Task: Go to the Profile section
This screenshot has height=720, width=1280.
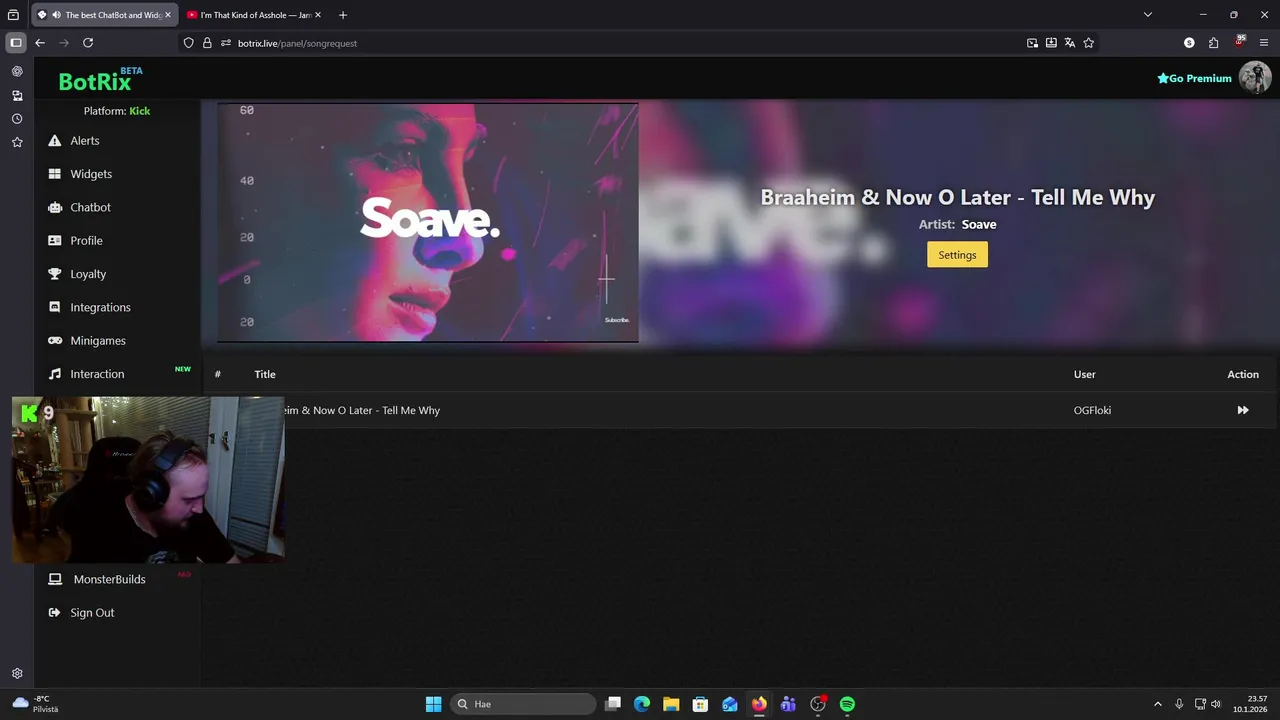Action: tap(86, 241)
